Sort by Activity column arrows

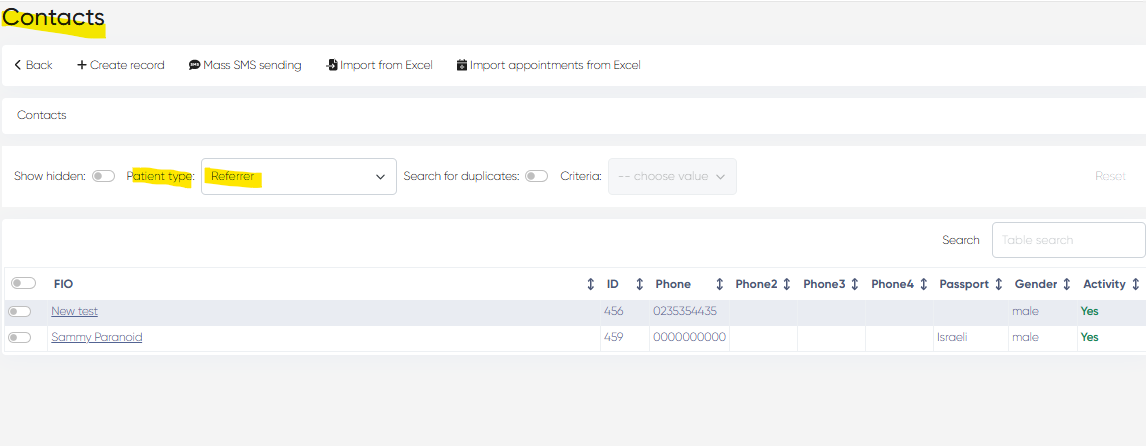[1135, 284]
